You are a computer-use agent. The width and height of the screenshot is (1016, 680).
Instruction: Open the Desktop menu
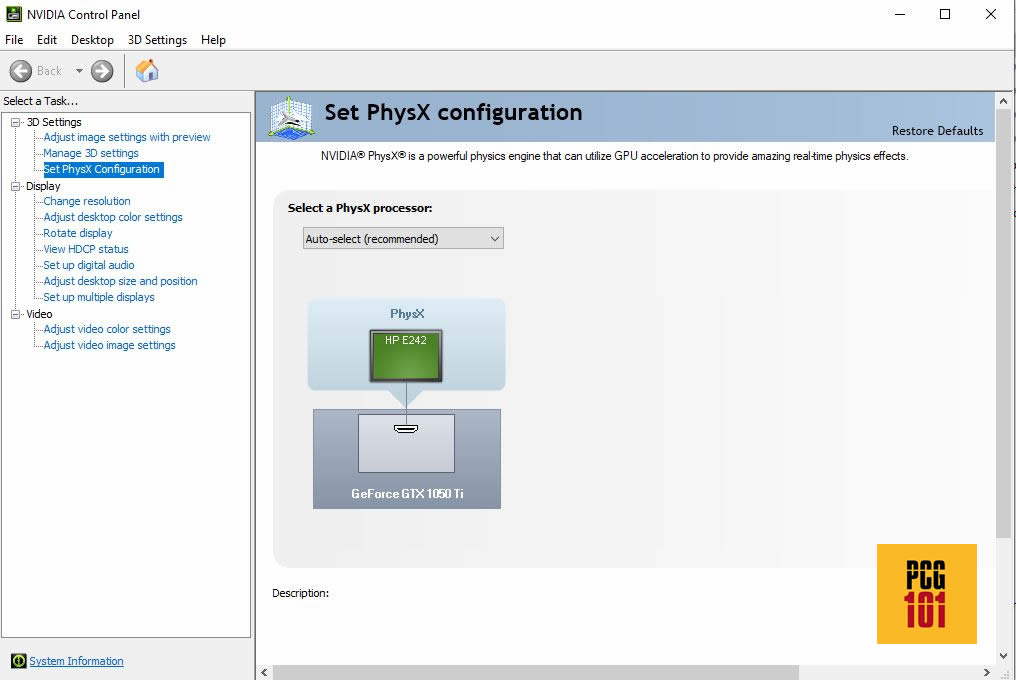tap(92, 40)
